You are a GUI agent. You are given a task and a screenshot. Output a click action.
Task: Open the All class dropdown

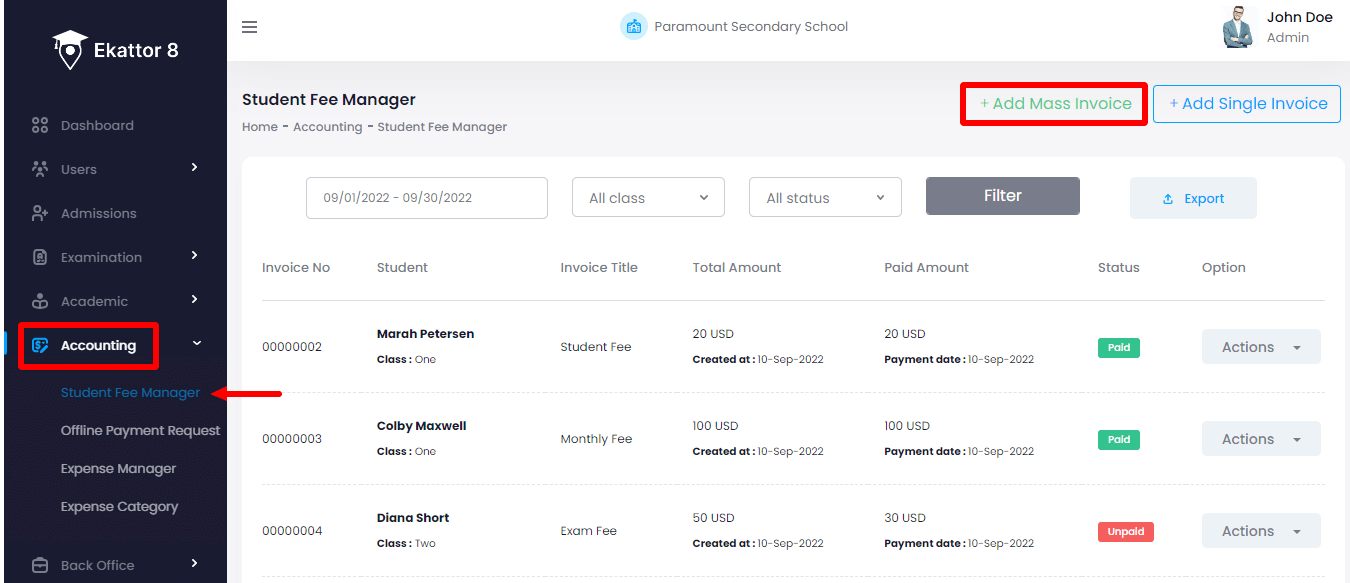[x=647, y=197]
